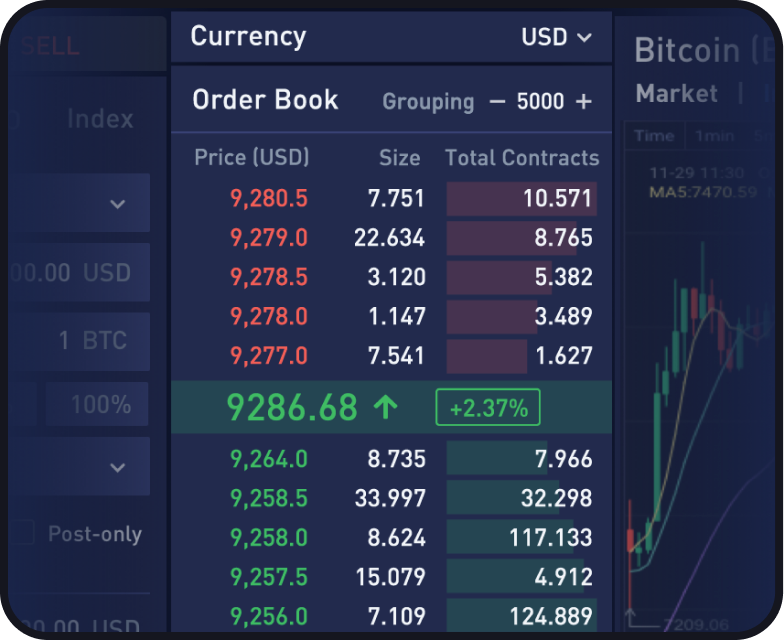Click the Price (USD) column header
Screen dimensions: 784x640
pos(252,158)
